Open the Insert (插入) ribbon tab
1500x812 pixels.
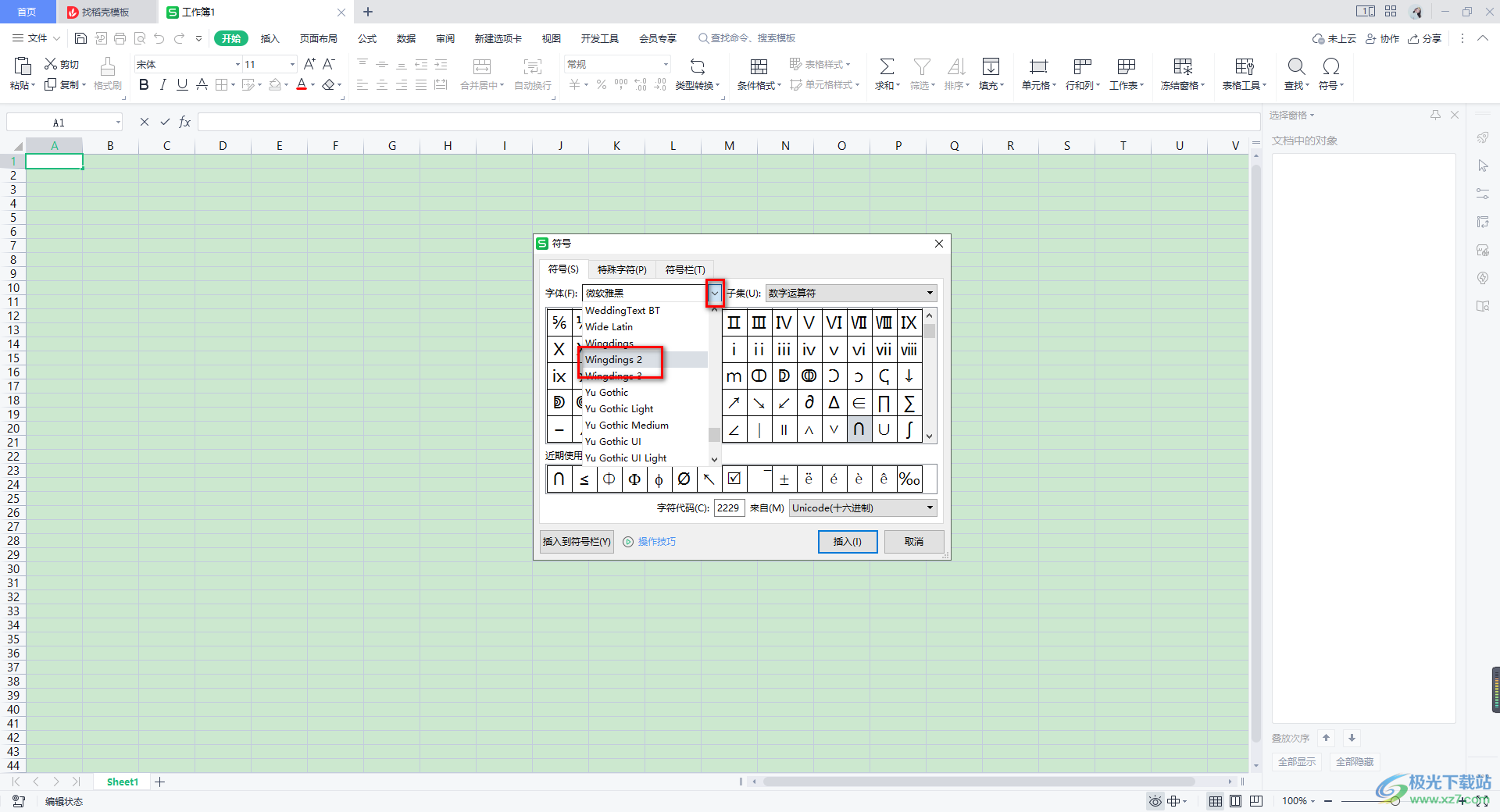[270, 38]
